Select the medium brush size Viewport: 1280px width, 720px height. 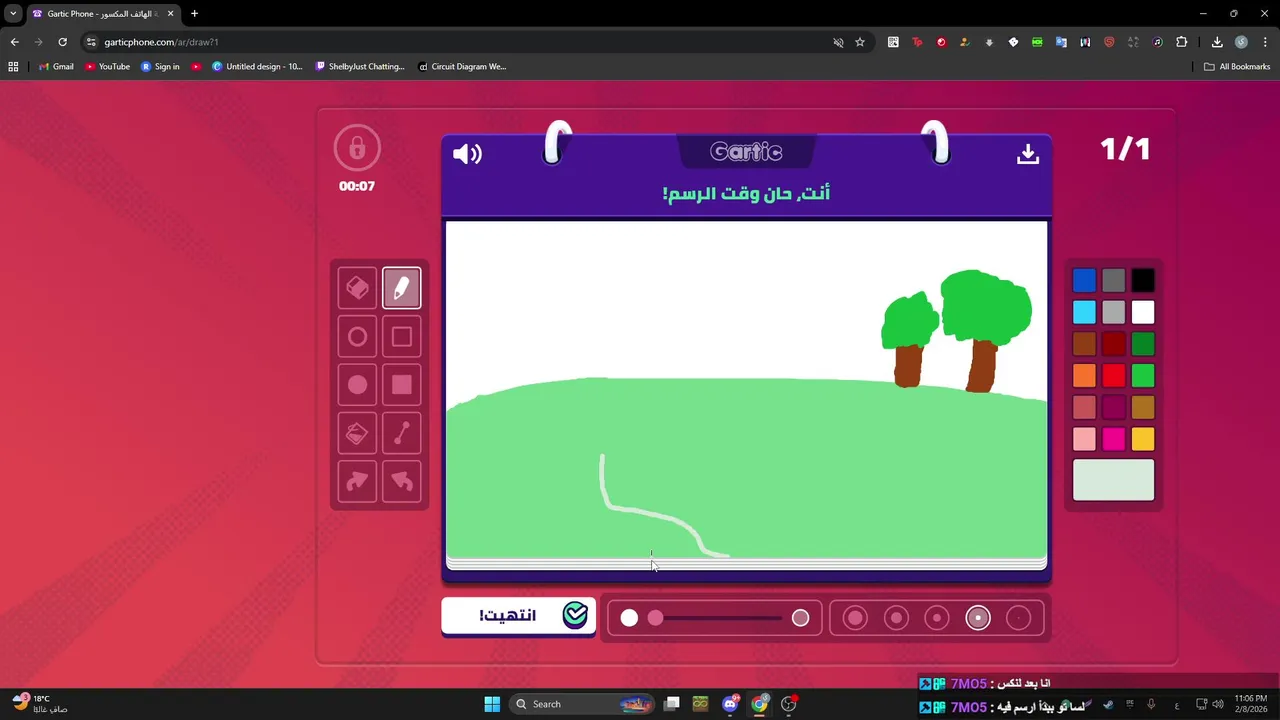tap(937, 618)
